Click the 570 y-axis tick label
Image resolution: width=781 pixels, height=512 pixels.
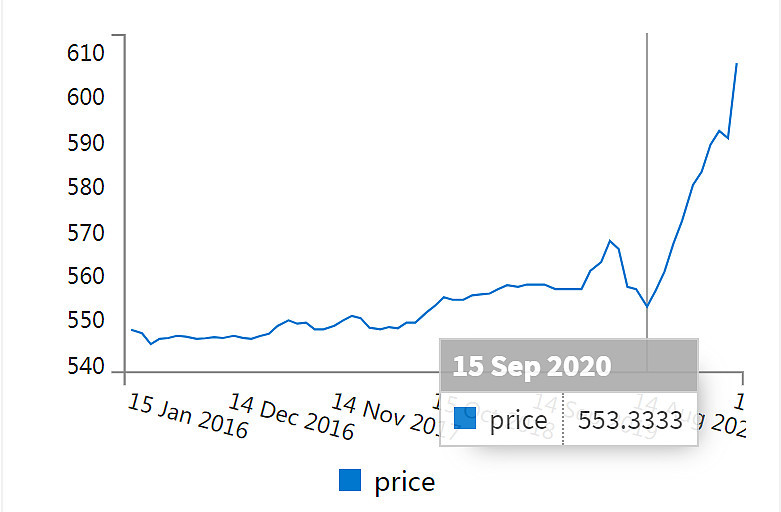(86, 233)
